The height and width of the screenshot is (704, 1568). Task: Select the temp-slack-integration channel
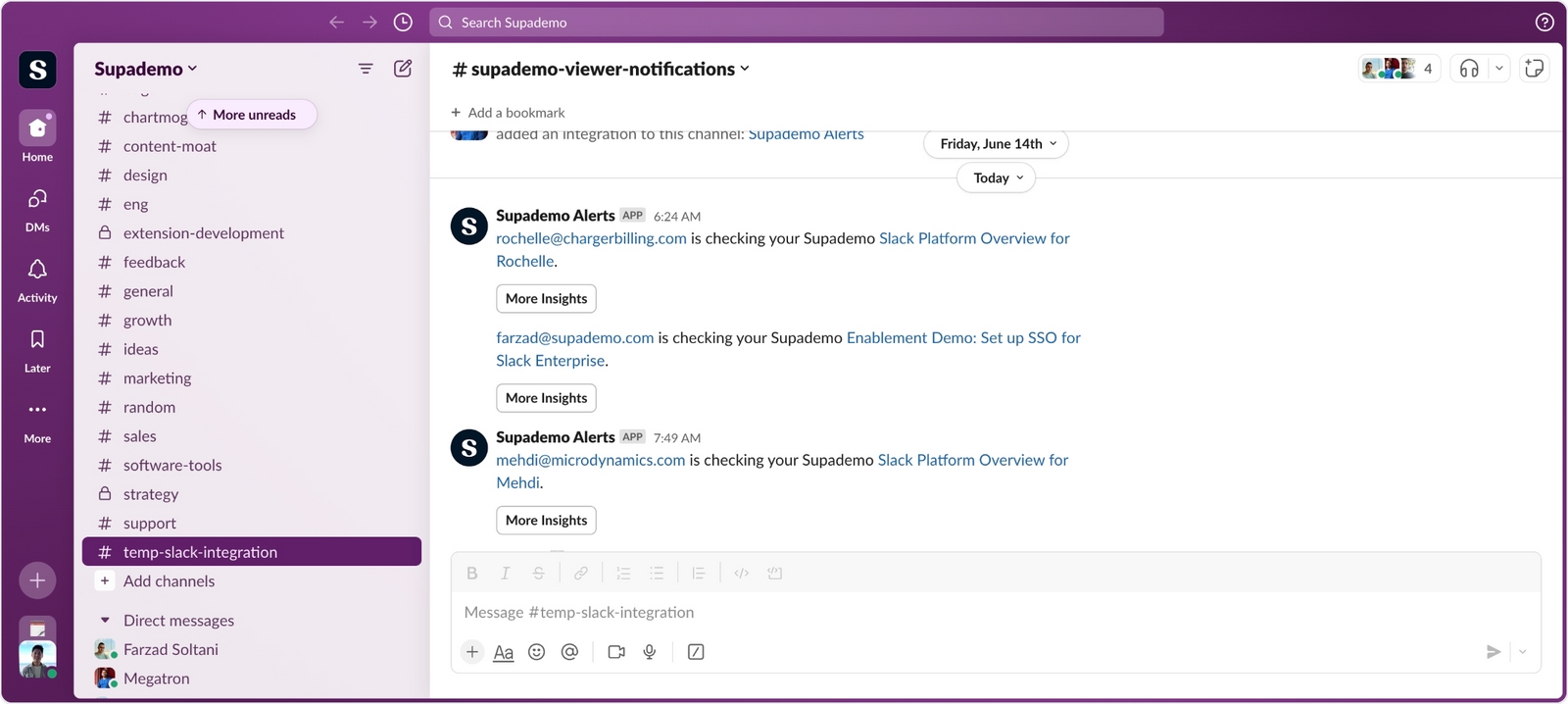point(252,552)
